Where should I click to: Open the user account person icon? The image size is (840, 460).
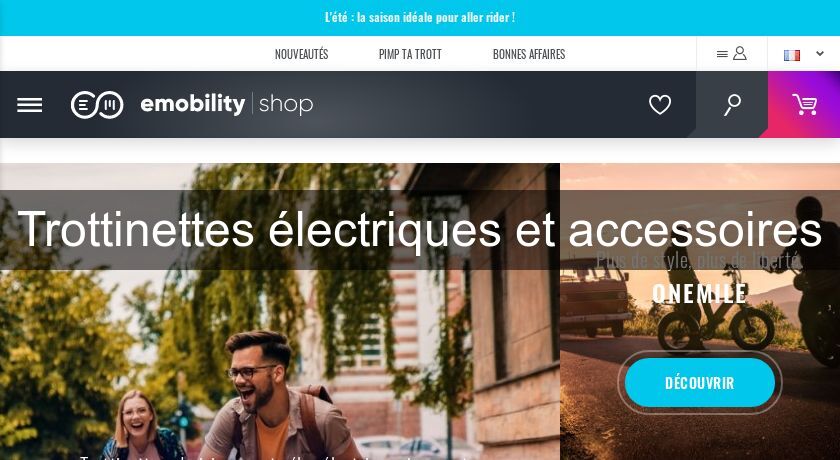coord(740,53)
